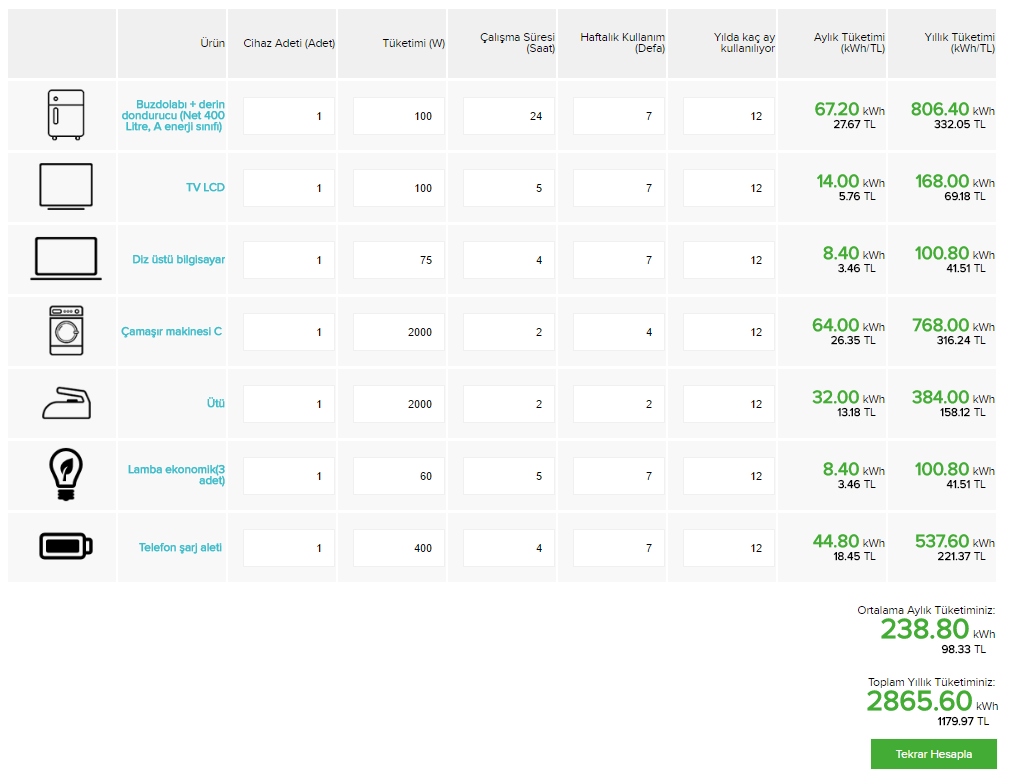Edit iron months-per-year field
Image resolution: width=1009 pixels, height=773 pixels.
[x=729, y=404]
